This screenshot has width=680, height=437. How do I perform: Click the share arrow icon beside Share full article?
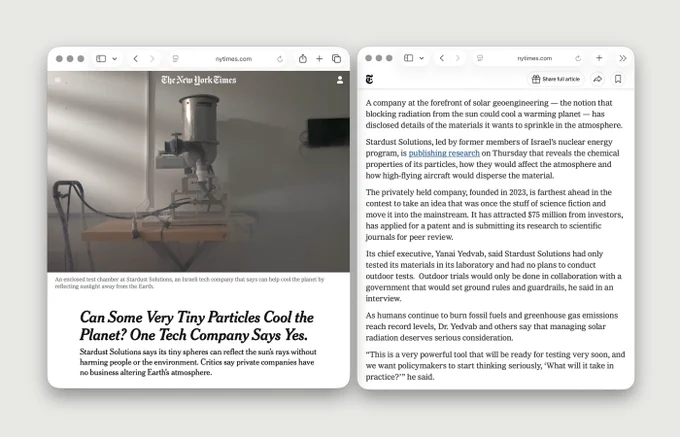[598, 79]
